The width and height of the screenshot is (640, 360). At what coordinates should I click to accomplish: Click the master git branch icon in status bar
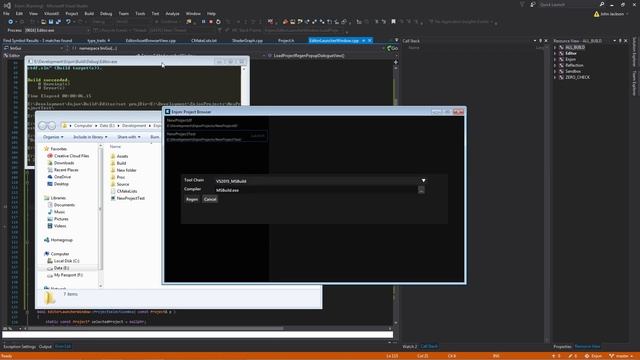[611, 356]
